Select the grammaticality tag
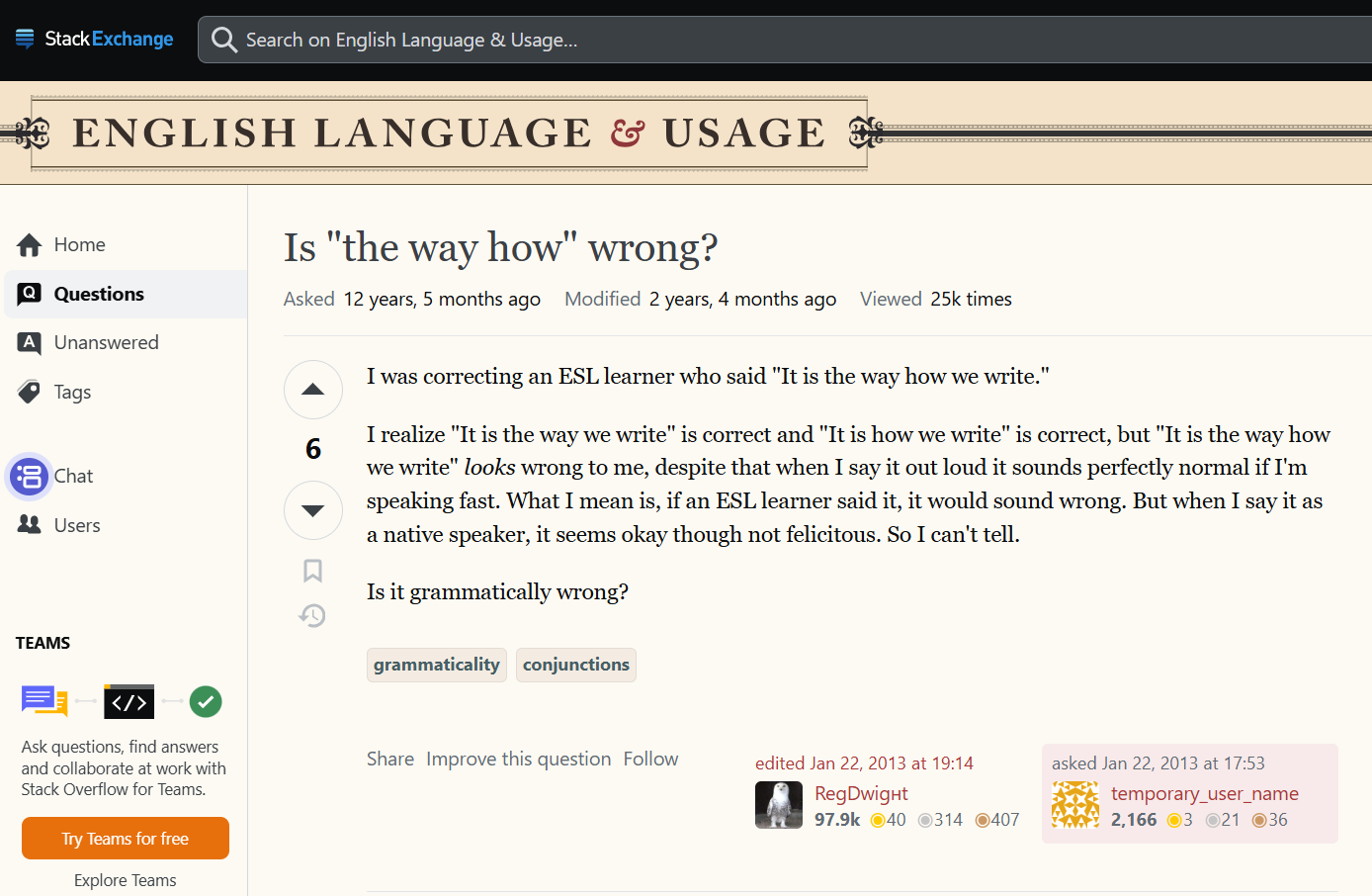Viewport: 1372px width, 896px height. [436, 665]
